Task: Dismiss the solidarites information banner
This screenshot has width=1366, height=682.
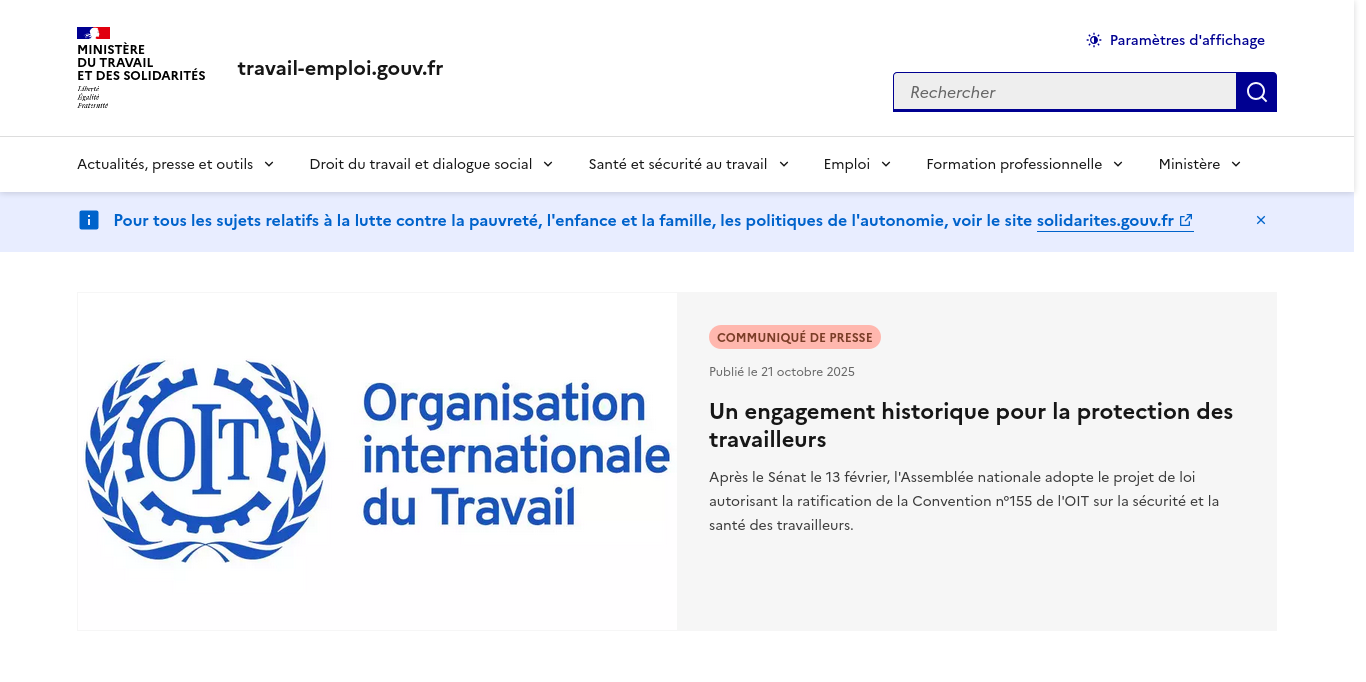Action: point(1260,220)
